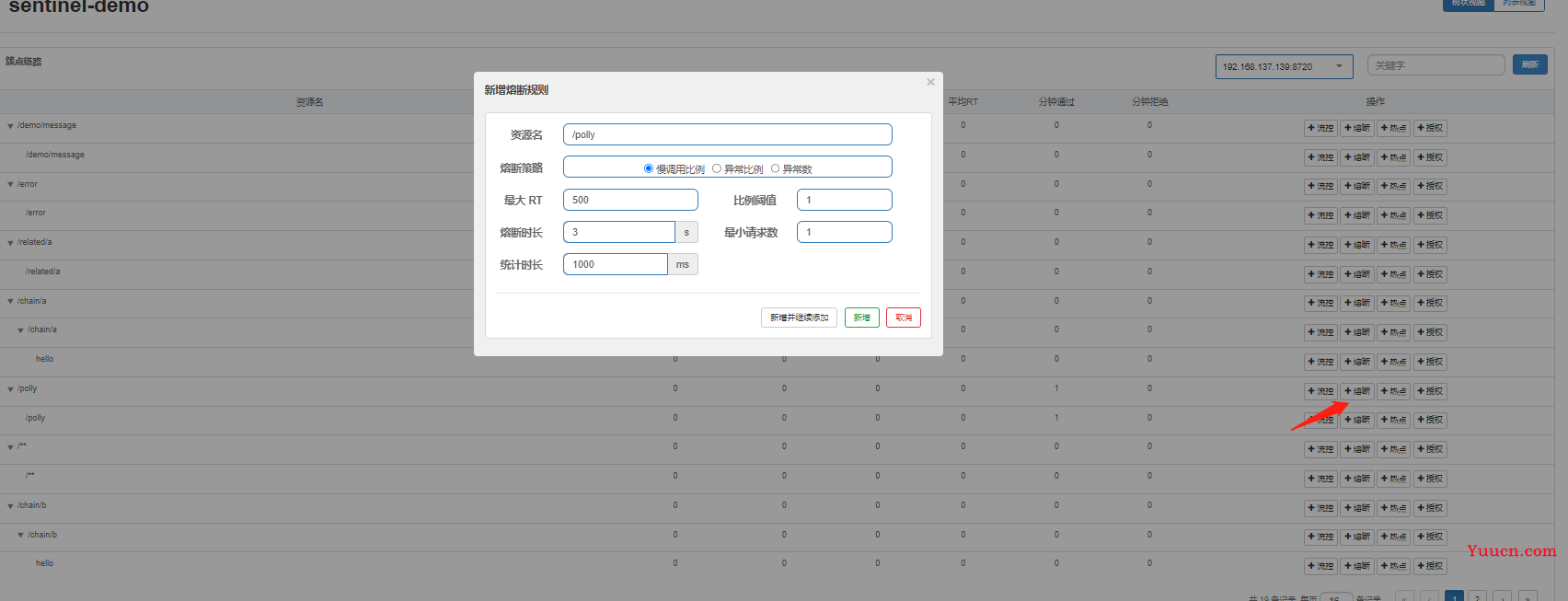
Task: Collapse the top-level /** tree node
Action: 11,447
